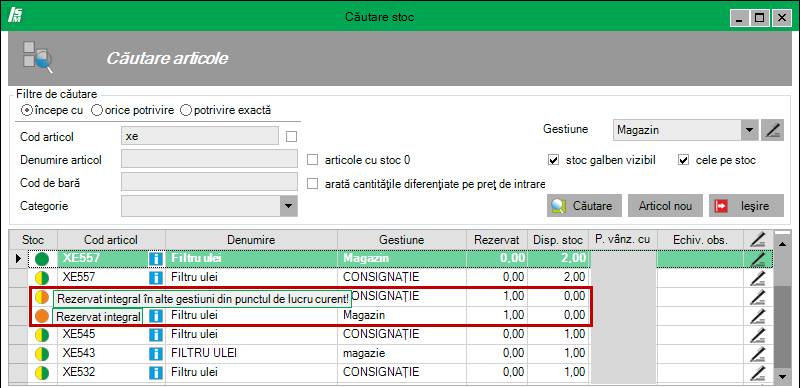The width and height of the screenshot is (800, 388).
Task: Sort by the Rezervat column header
Action: click(497, 239)
